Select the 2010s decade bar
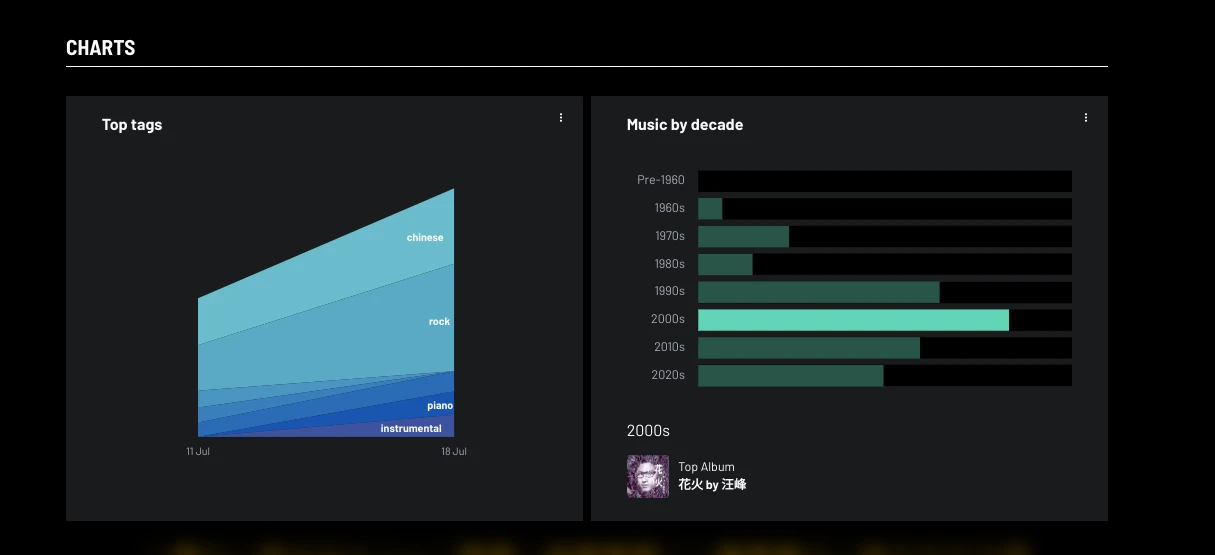The image size is (1215, 555). pos(885,348)
